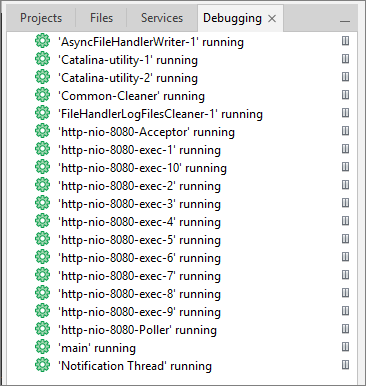Click the gear icon of AsyncFileHandlerWriter-1 thread
The image size is (366, 386).
42,42
